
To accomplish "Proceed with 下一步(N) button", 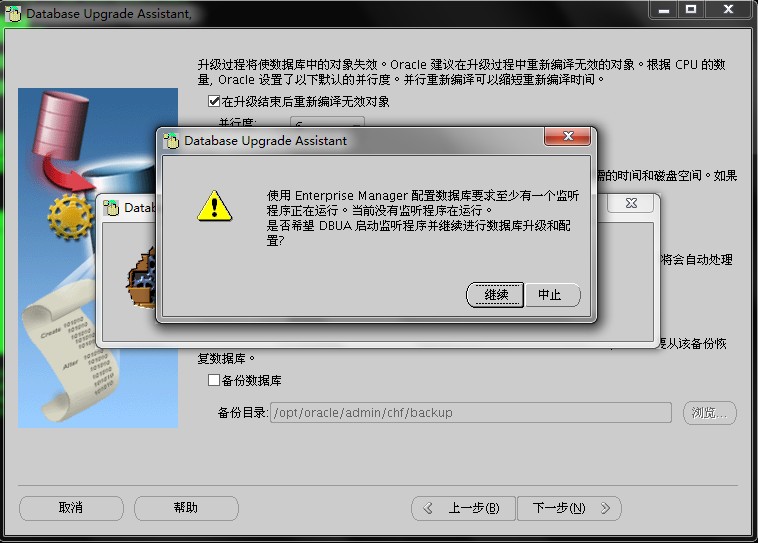I will click(x=569, y=508).
